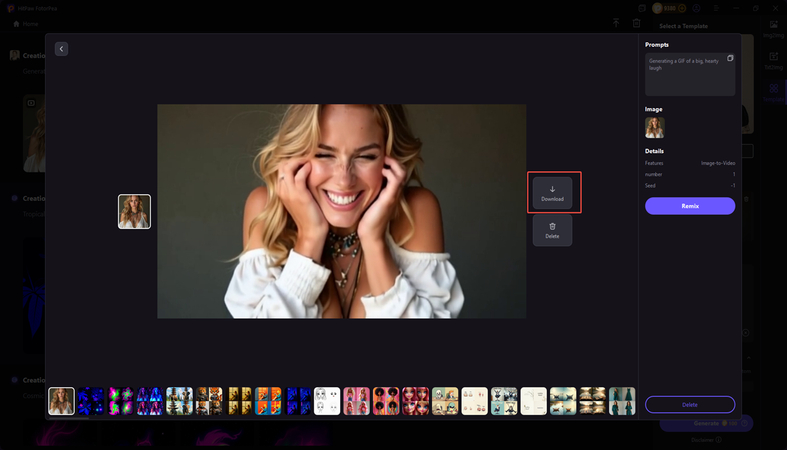Click the Disclaimer link in the background window
Image resolution: width=787 pixels, height=450 pixels.
[x=706, y=440]
